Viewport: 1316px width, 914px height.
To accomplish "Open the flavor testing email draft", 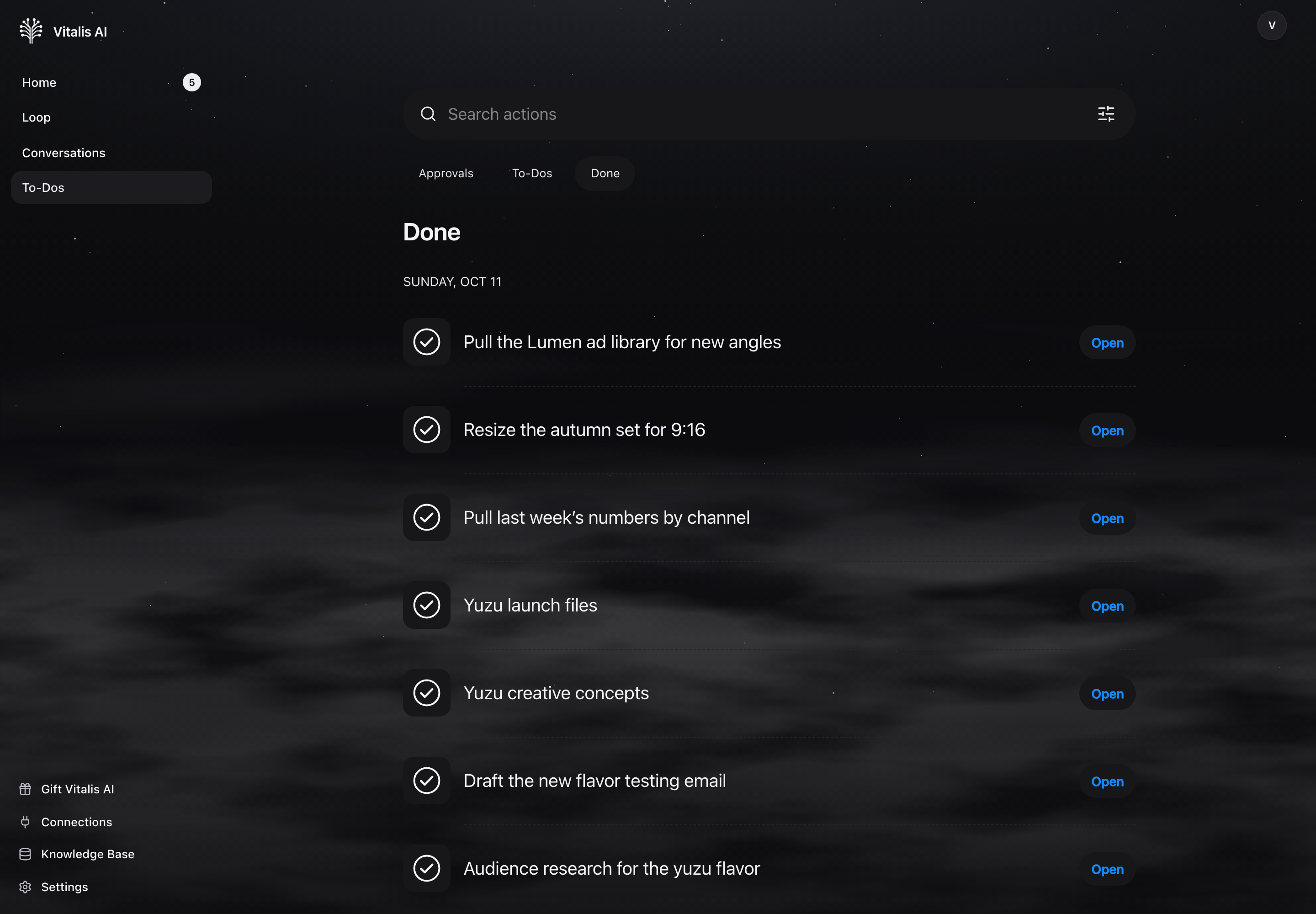I will click(1107, 781).
